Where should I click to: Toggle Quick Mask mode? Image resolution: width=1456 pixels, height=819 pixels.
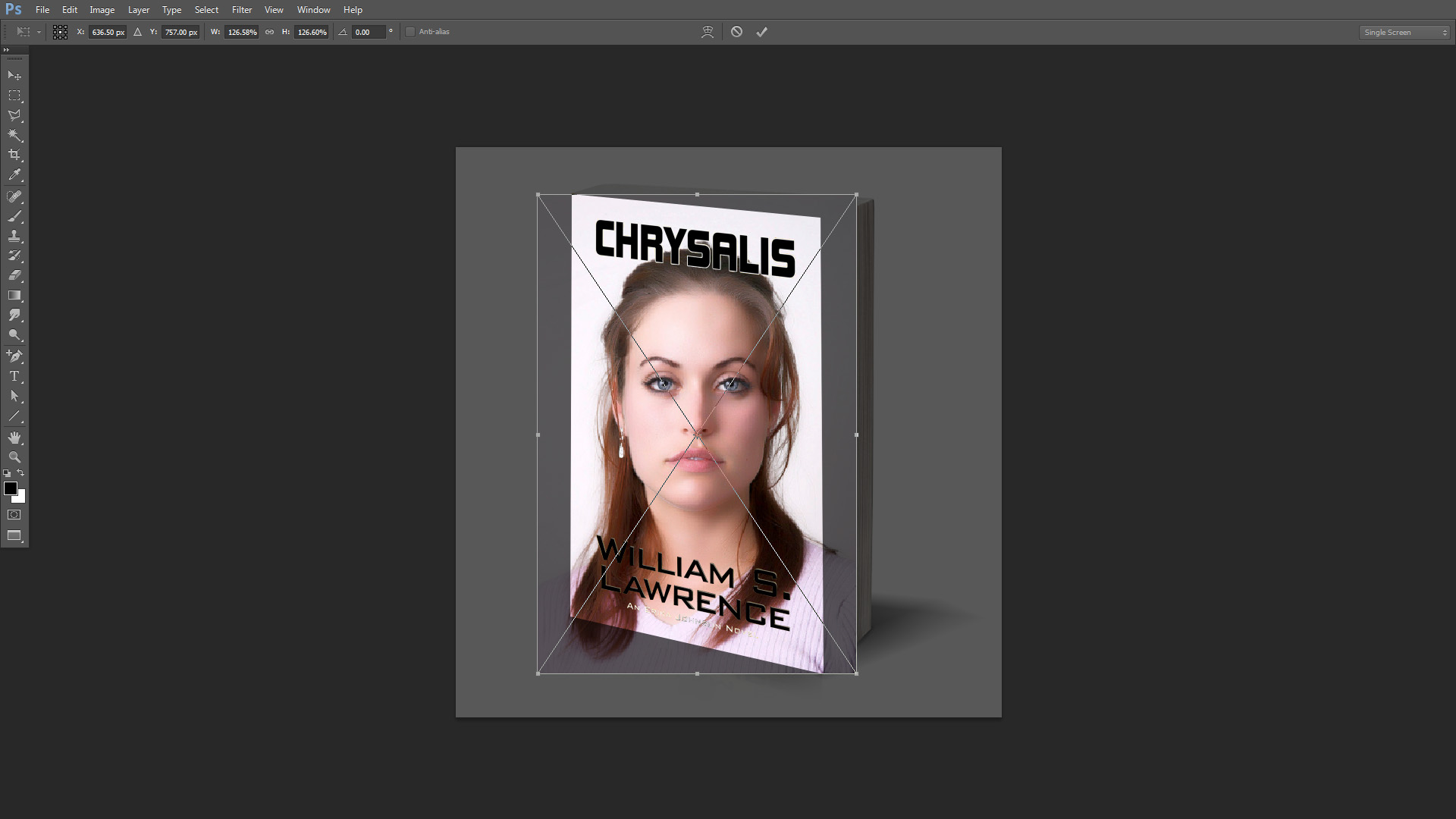[x=14, y=515]
